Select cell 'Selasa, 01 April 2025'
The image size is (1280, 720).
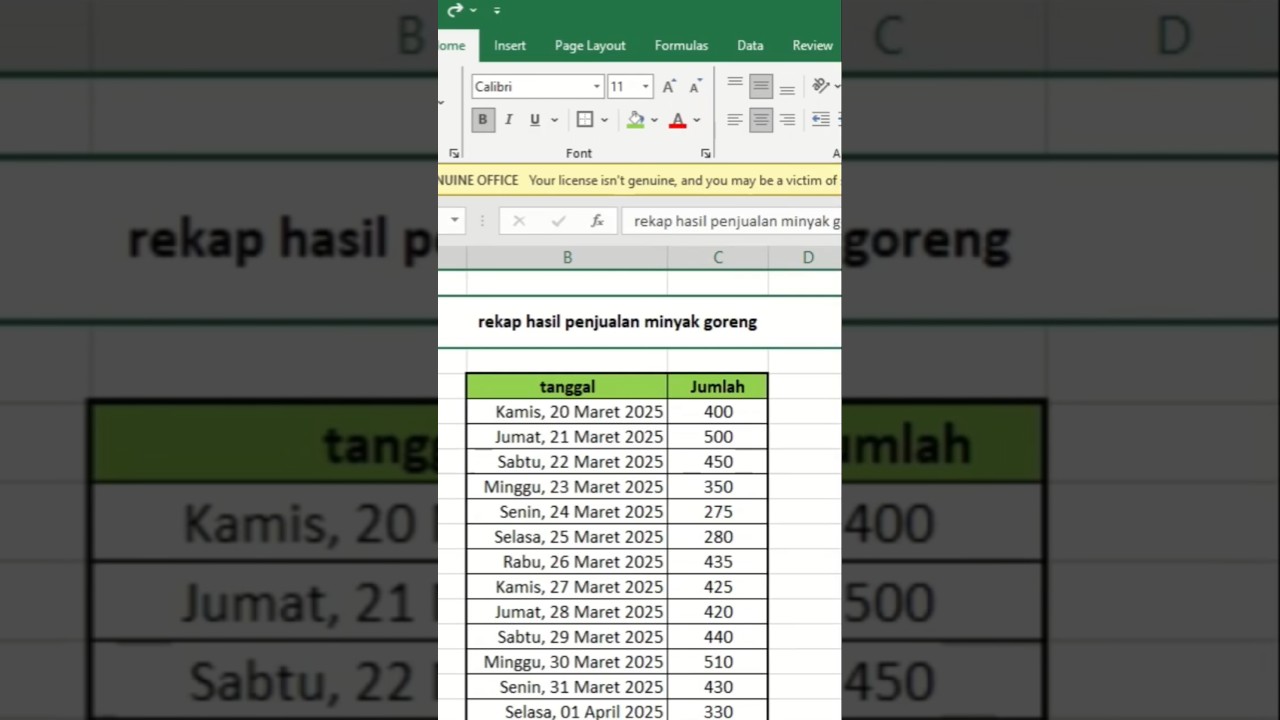click(x=567, y=710)
